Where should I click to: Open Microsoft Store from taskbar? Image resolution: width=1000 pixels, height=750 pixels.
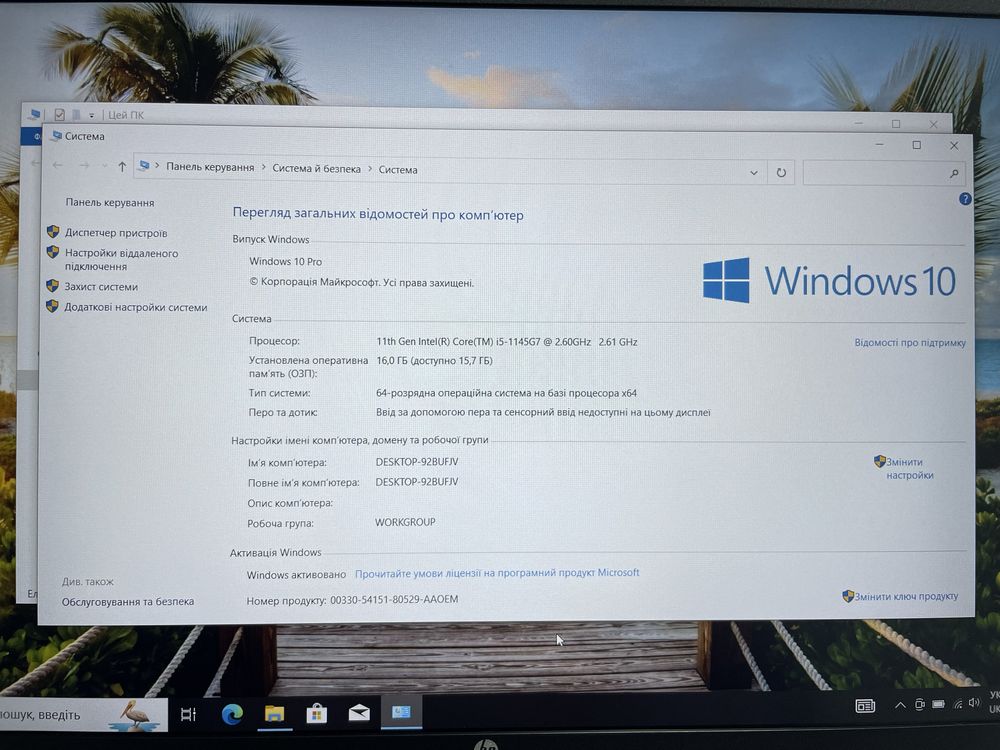click(316, 713)
